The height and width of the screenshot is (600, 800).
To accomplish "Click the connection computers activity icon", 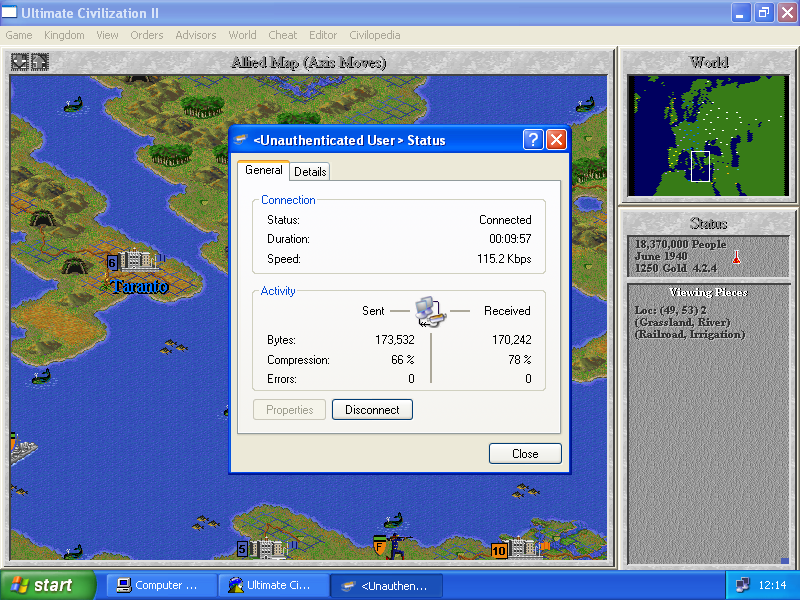I will (430, 311).
